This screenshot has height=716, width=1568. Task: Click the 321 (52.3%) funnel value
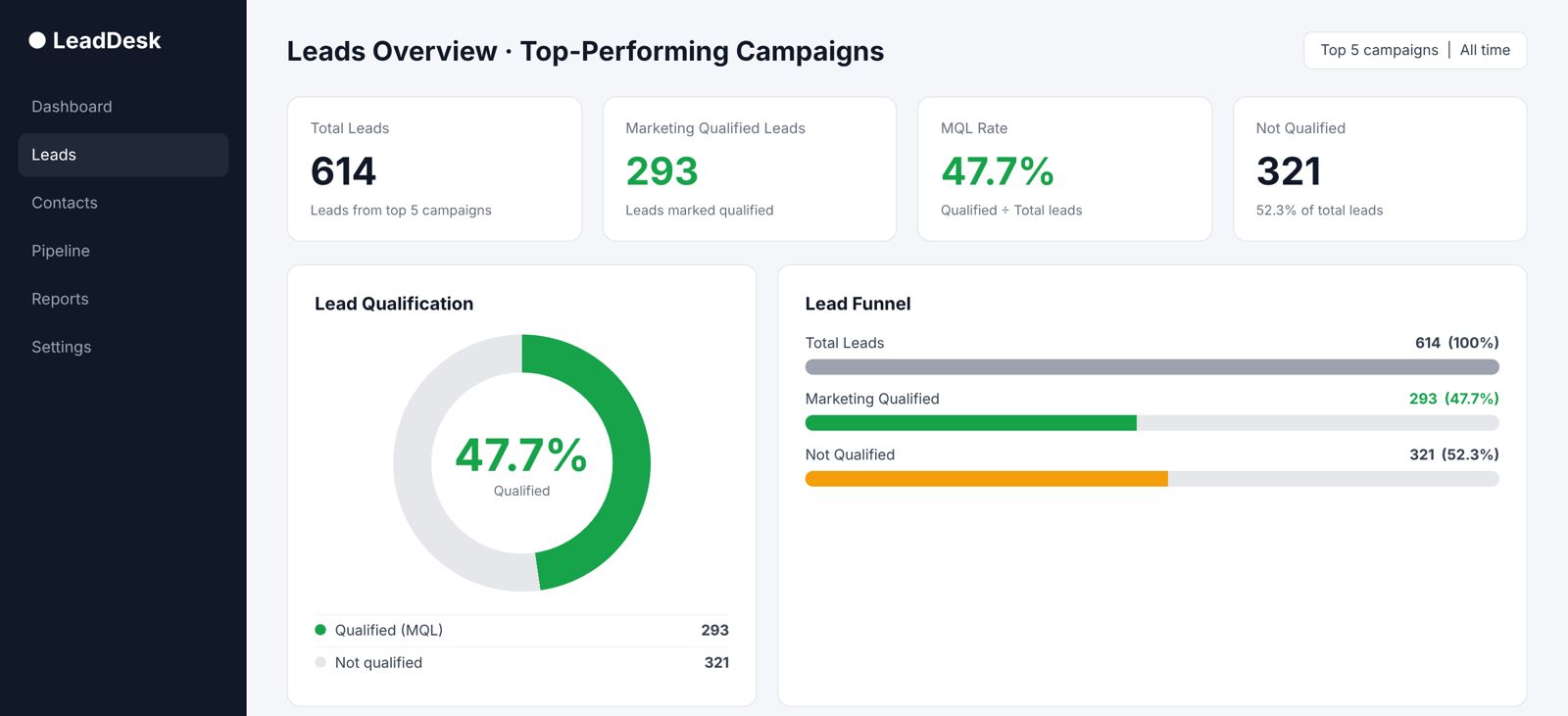click(1454, 454)
